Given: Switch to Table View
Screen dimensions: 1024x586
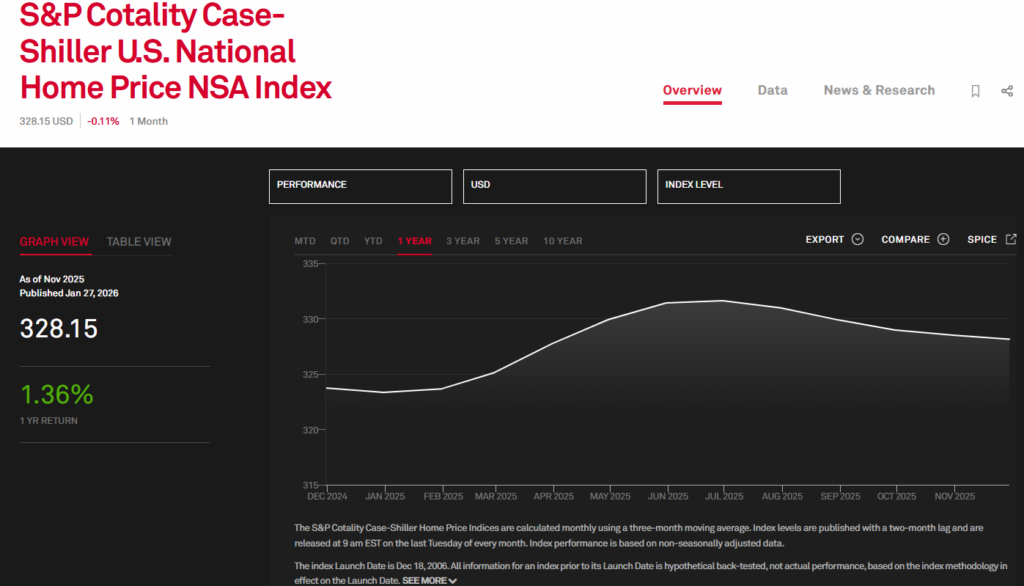Looking at the screenshot, I should 139,241.
